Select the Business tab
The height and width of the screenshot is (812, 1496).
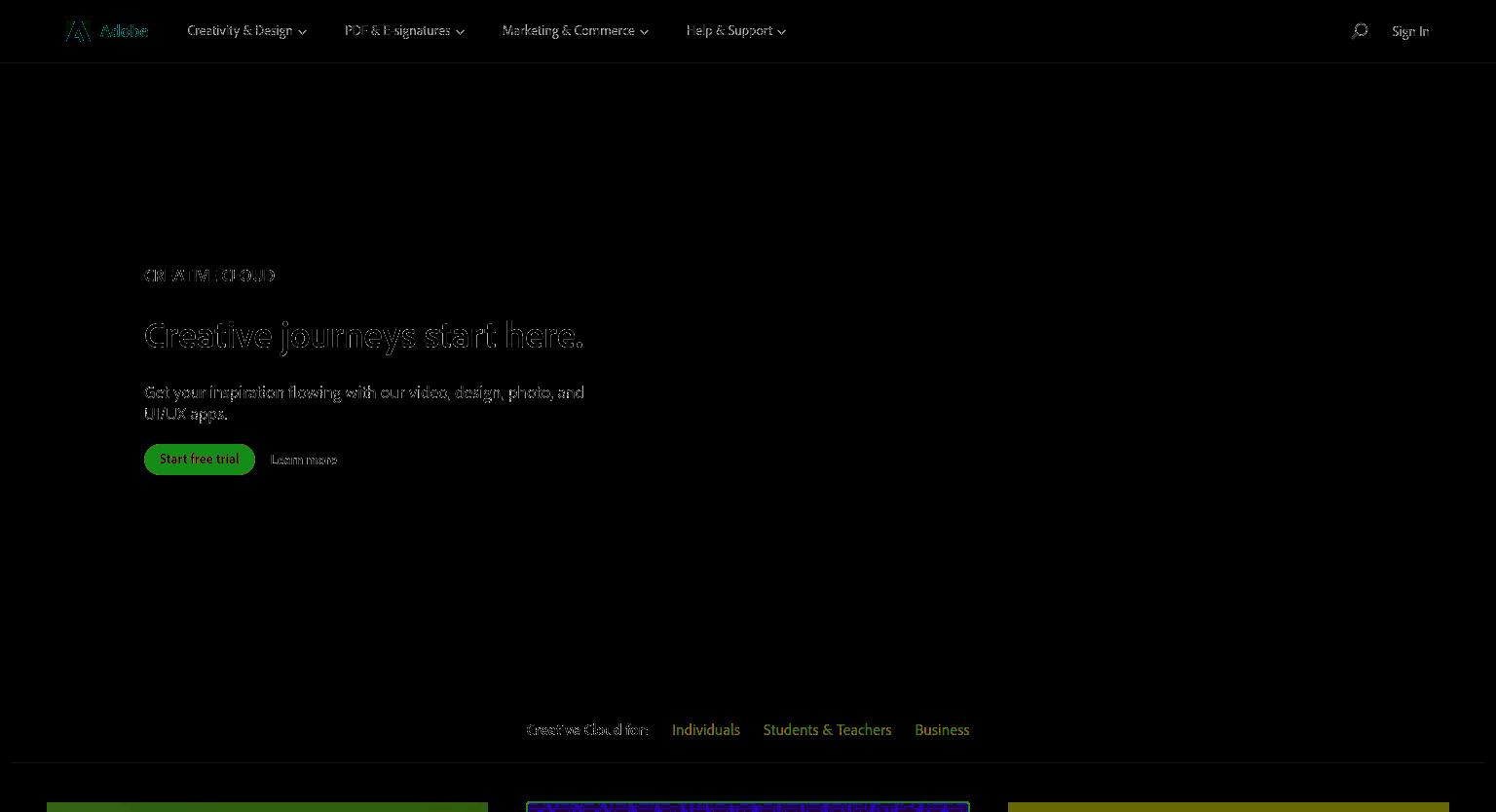[942, 730]
